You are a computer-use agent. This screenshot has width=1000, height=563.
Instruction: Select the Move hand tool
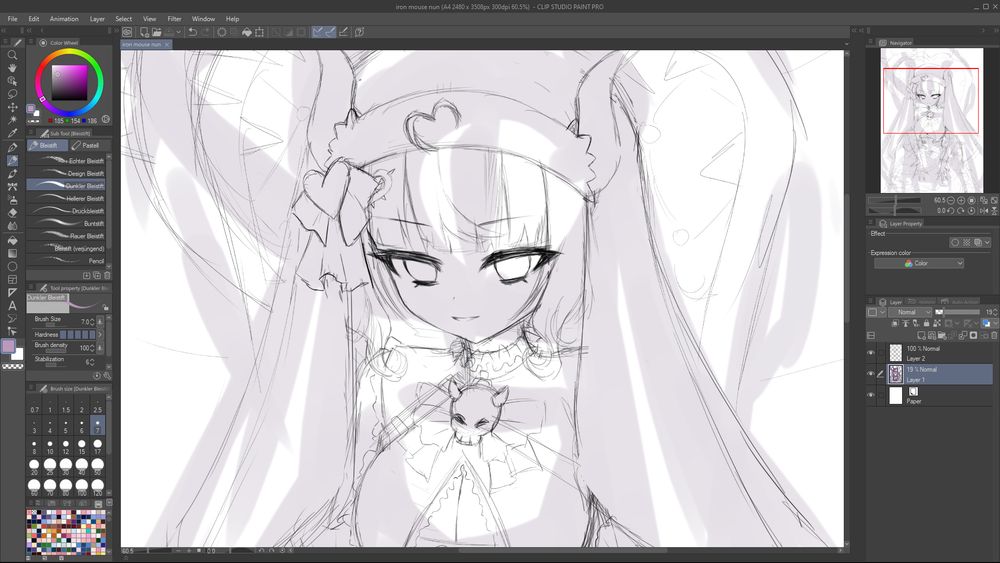(x=12, y=68)
